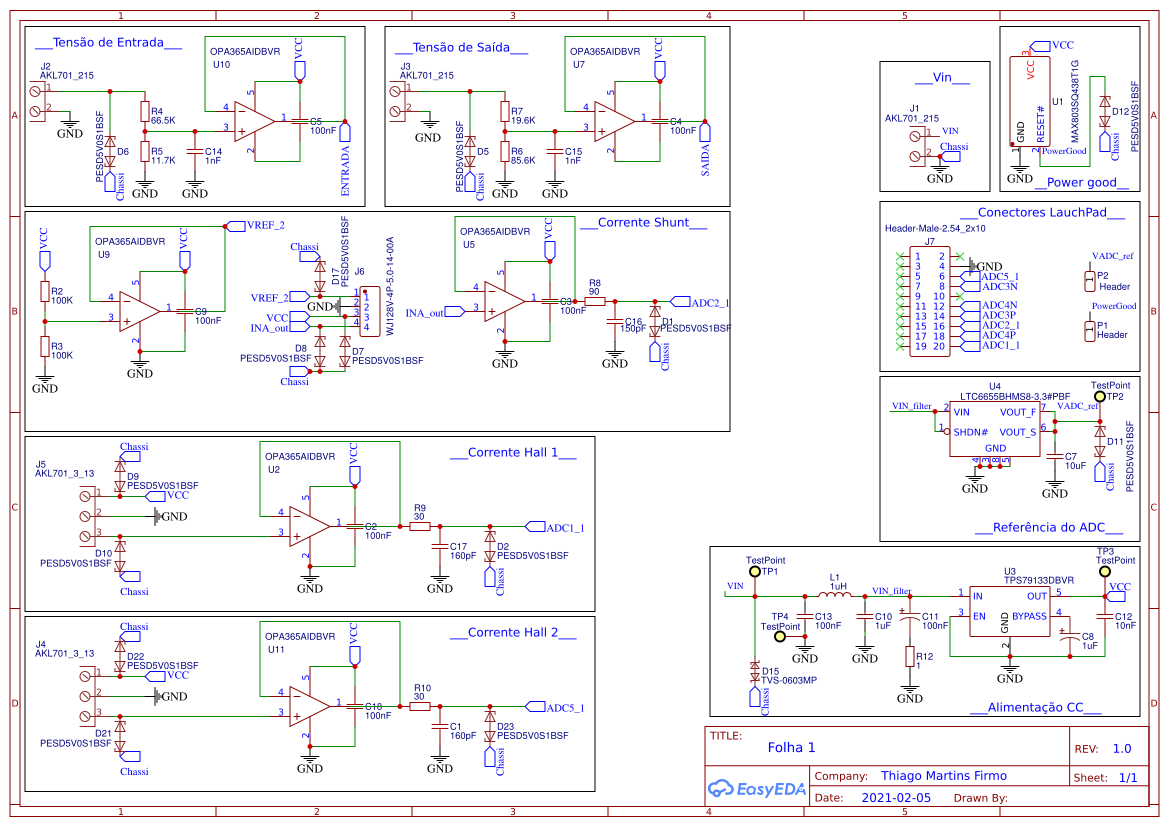Click the J2 AKL701 input connector

click(x=38, y=100)
